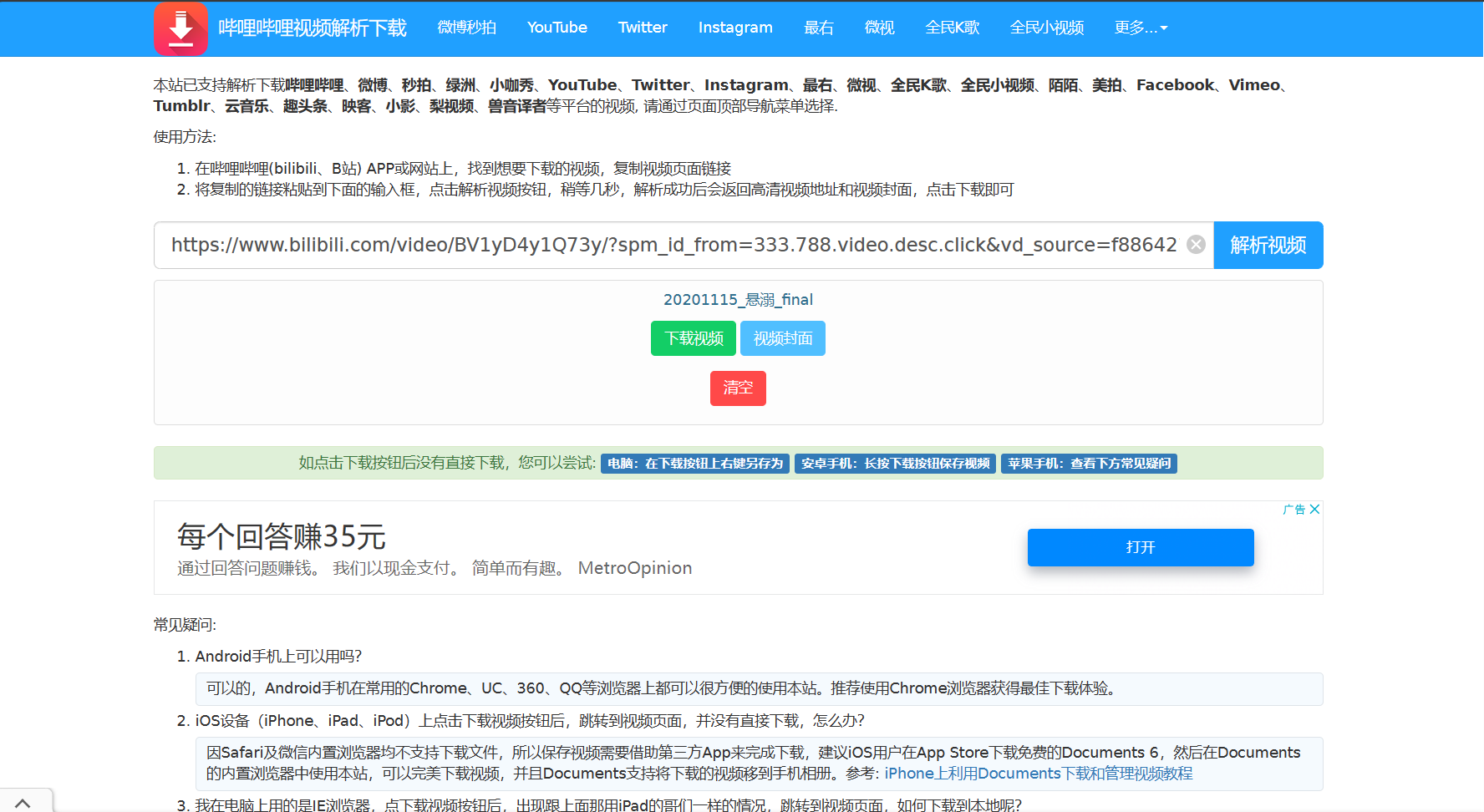Screen dimensions: 1484x812
Task: Clear the URL field with the X icon
Action: click(x=1196, y=245)
